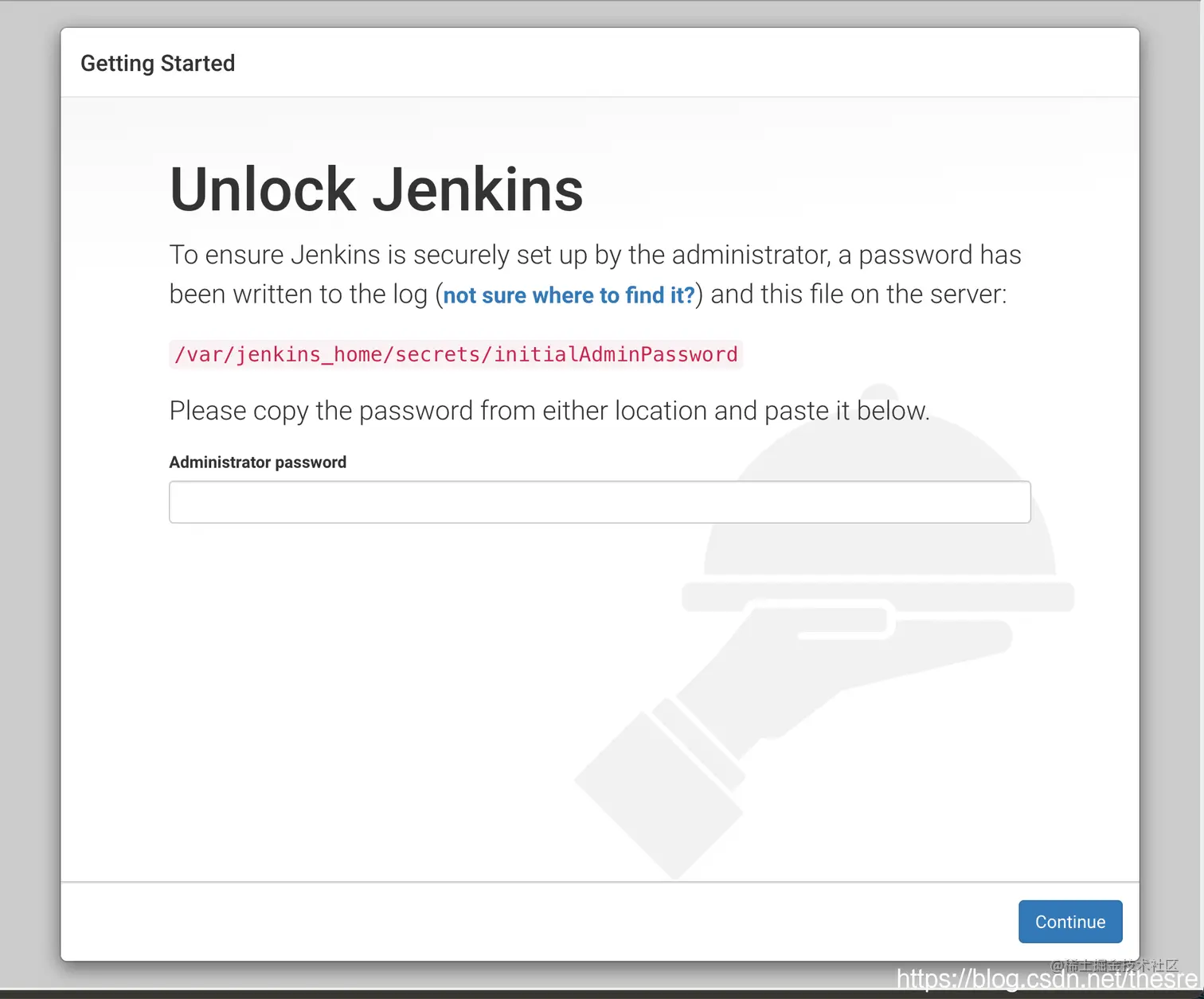
Task: Click the 'Please copy the password' instruction text
Action: pyautogui.click(x=549, y=411)
